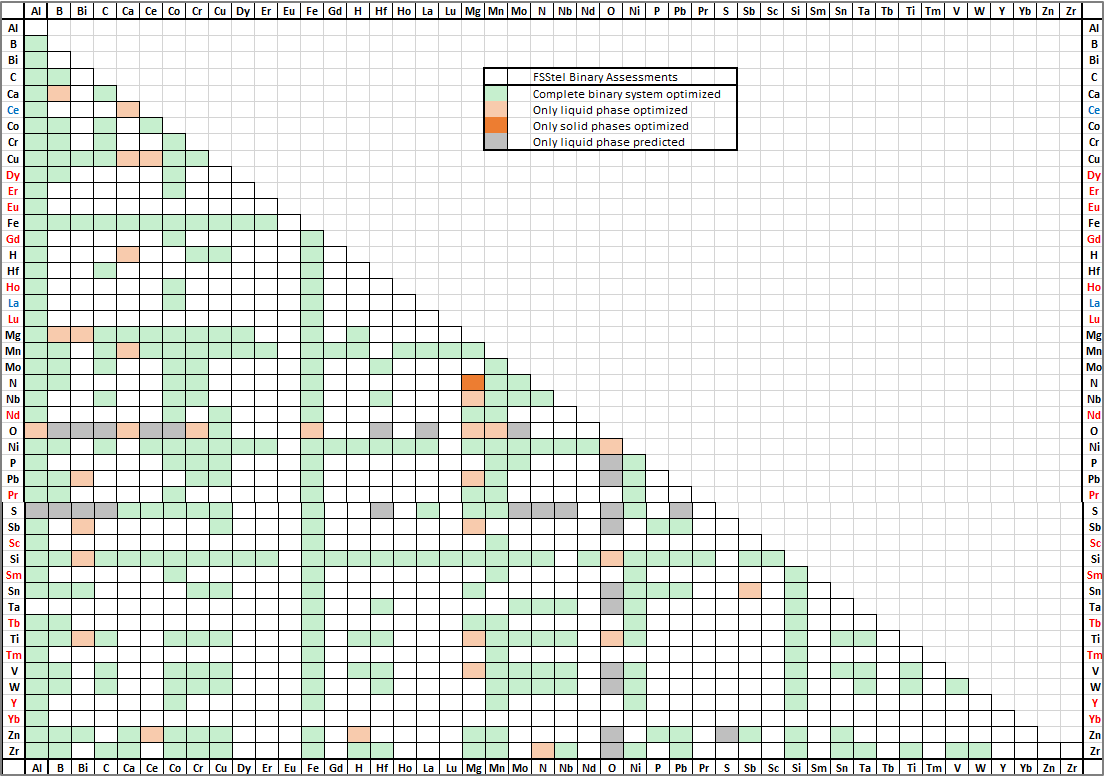
Task: Click the dark orange cell in the N row
Action: (x=473, y=383)
